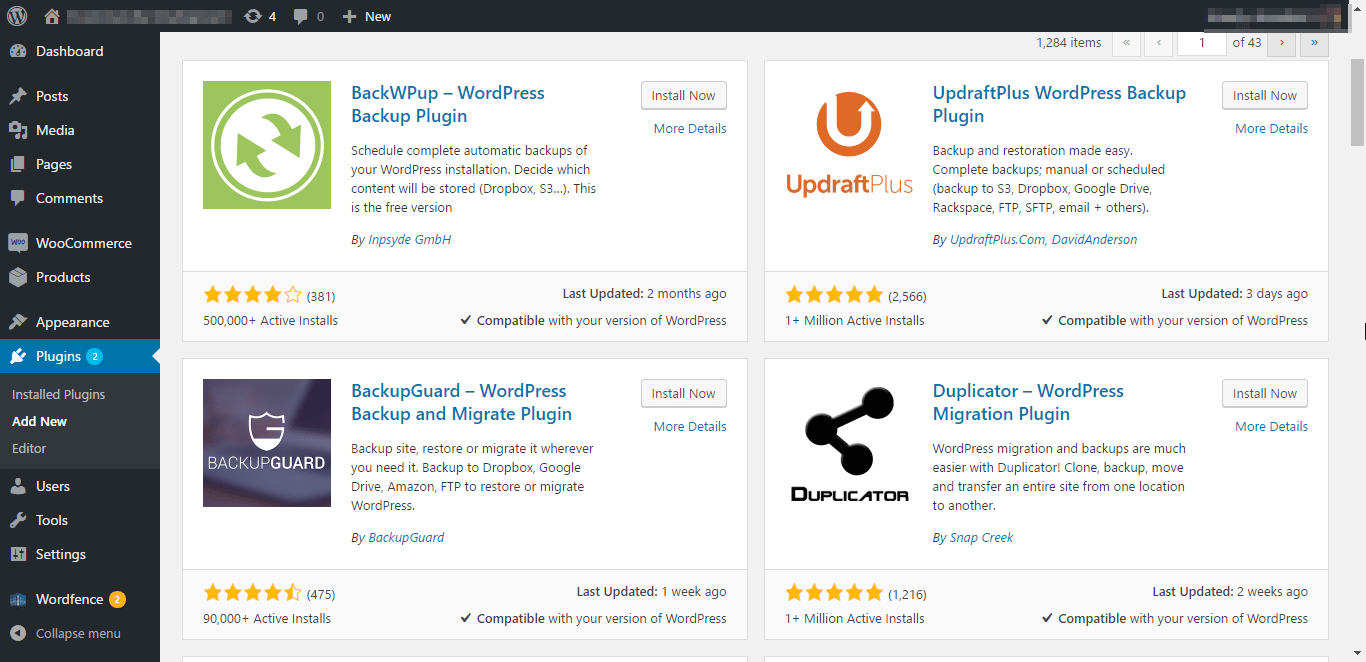Screen dimensions: 1366x662
Task: Click the Media icon in sidebar
Action: click(18, 130)
